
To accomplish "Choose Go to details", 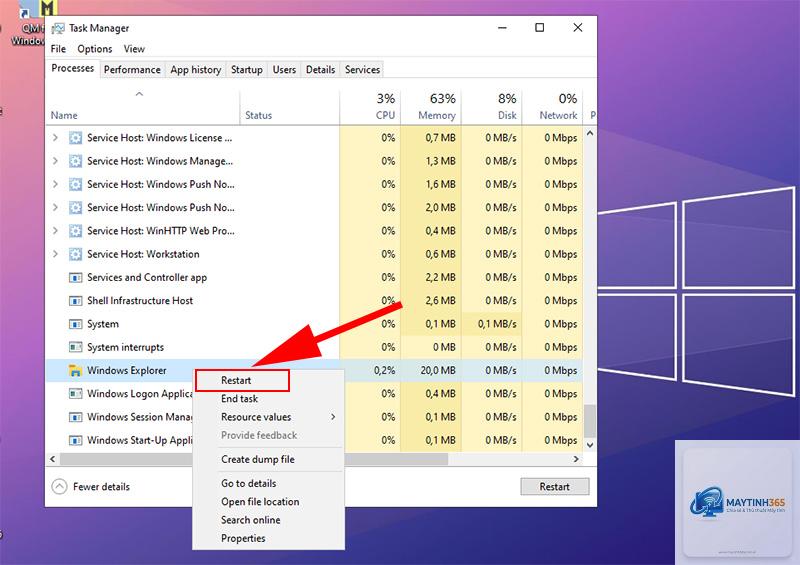I will (x=248, y=483).
